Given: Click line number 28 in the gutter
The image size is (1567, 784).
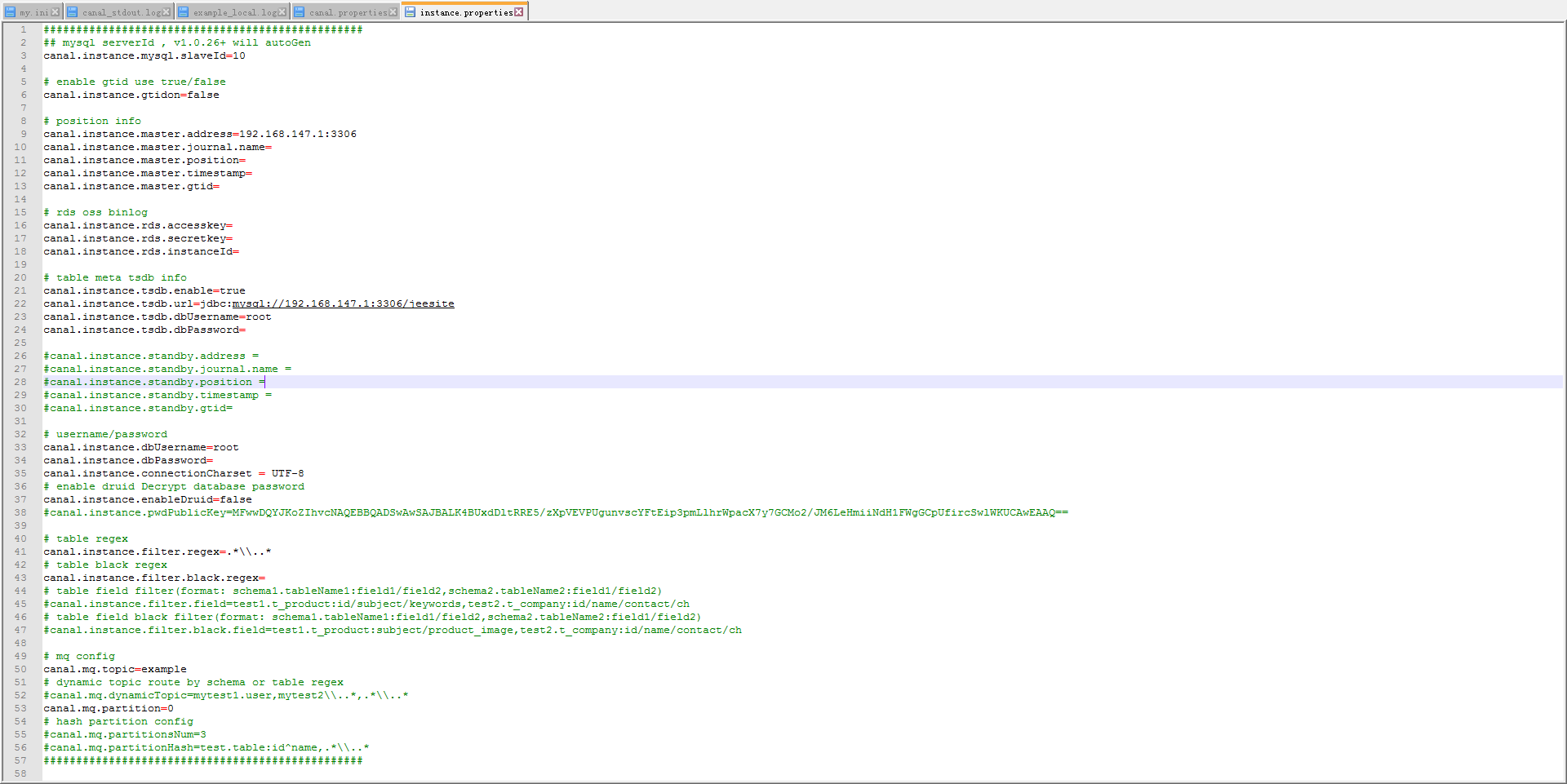Looking at the screenshot, I should [20, 382].
